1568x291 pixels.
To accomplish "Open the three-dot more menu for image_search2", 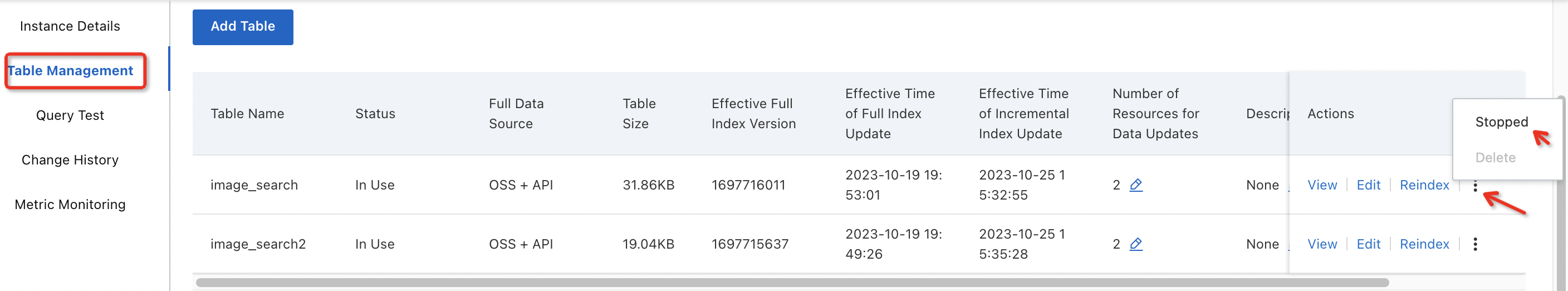I will click(1475, 244).
